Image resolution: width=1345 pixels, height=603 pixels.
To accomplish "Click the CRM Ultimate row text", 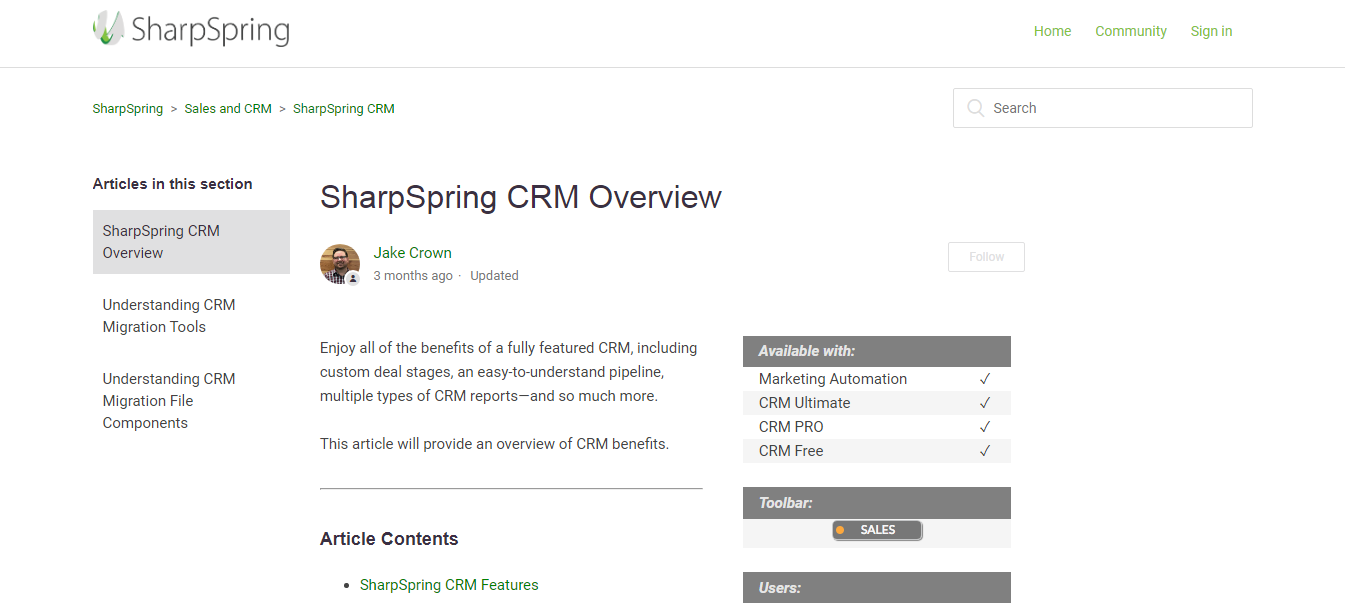I will (x=805, y=403).
